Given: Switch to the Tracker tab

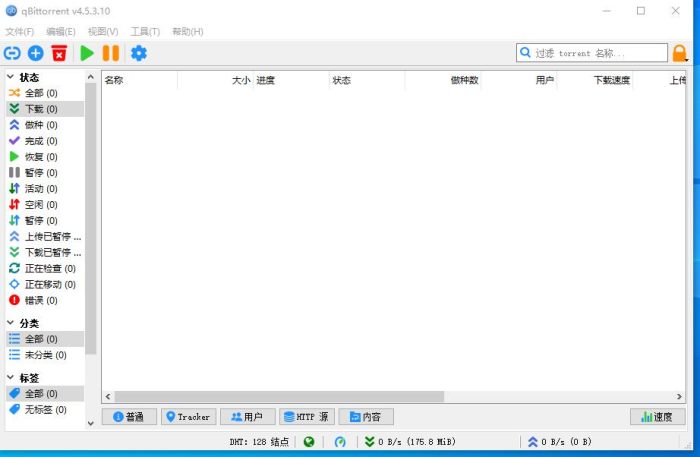Looking at the screenshot, I should tap(188, 417).
